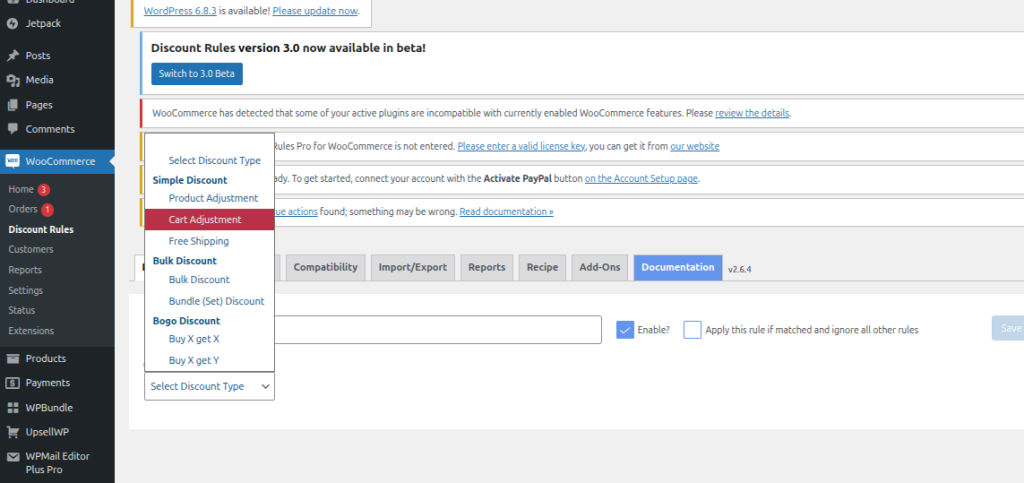The image size is (1024, 483).
Task: Open the Add-Ons tab
Action: tap(600, 268)
